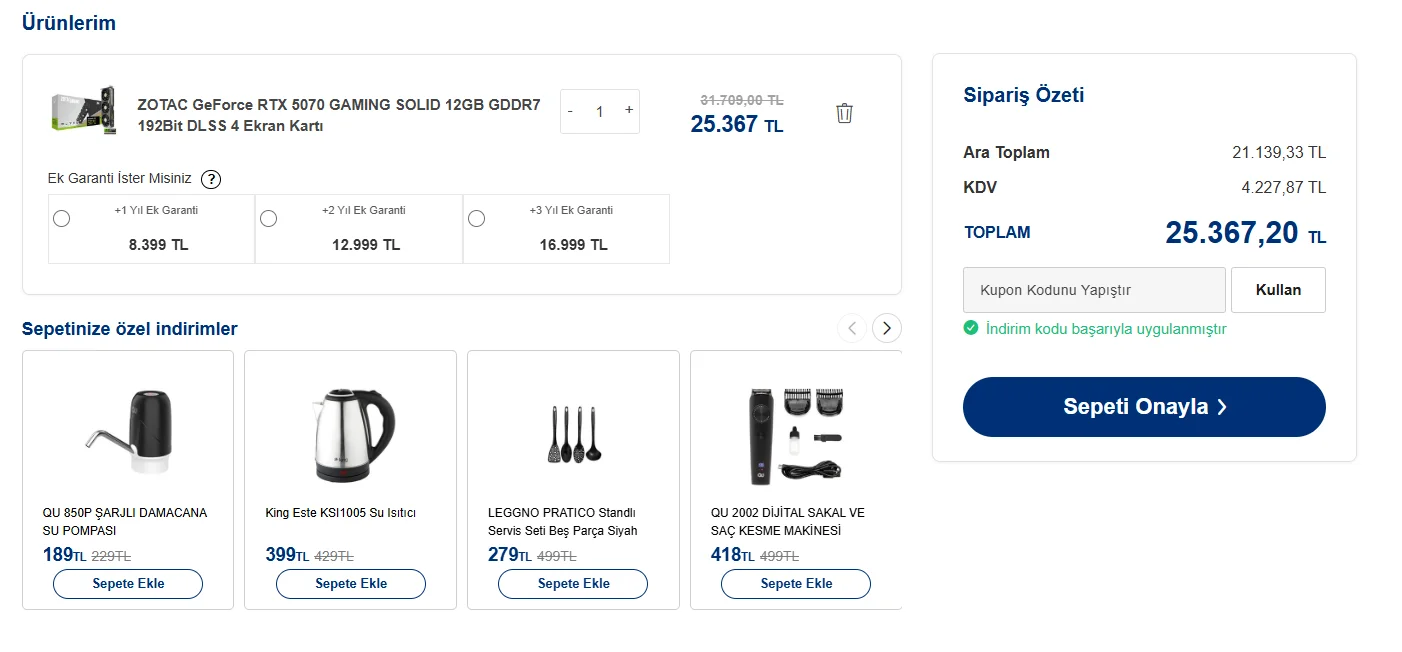Add King Este kettle to cart
This screenshot has width=1402, height=652.
[351, 584]
